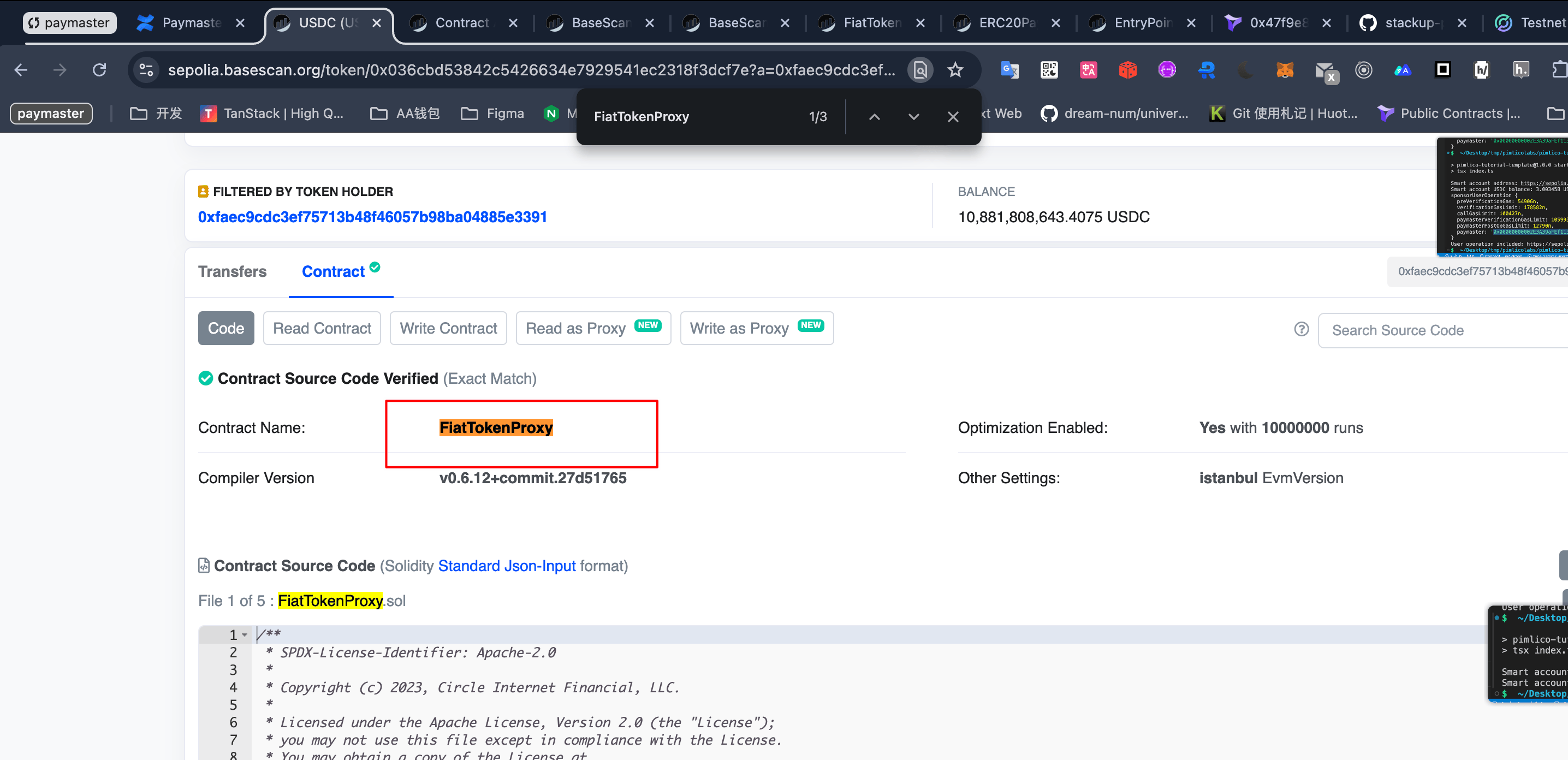Viewport: 1568px width, 760px height.
Task: Open the black square extension icon
Action: (1442, 70)
